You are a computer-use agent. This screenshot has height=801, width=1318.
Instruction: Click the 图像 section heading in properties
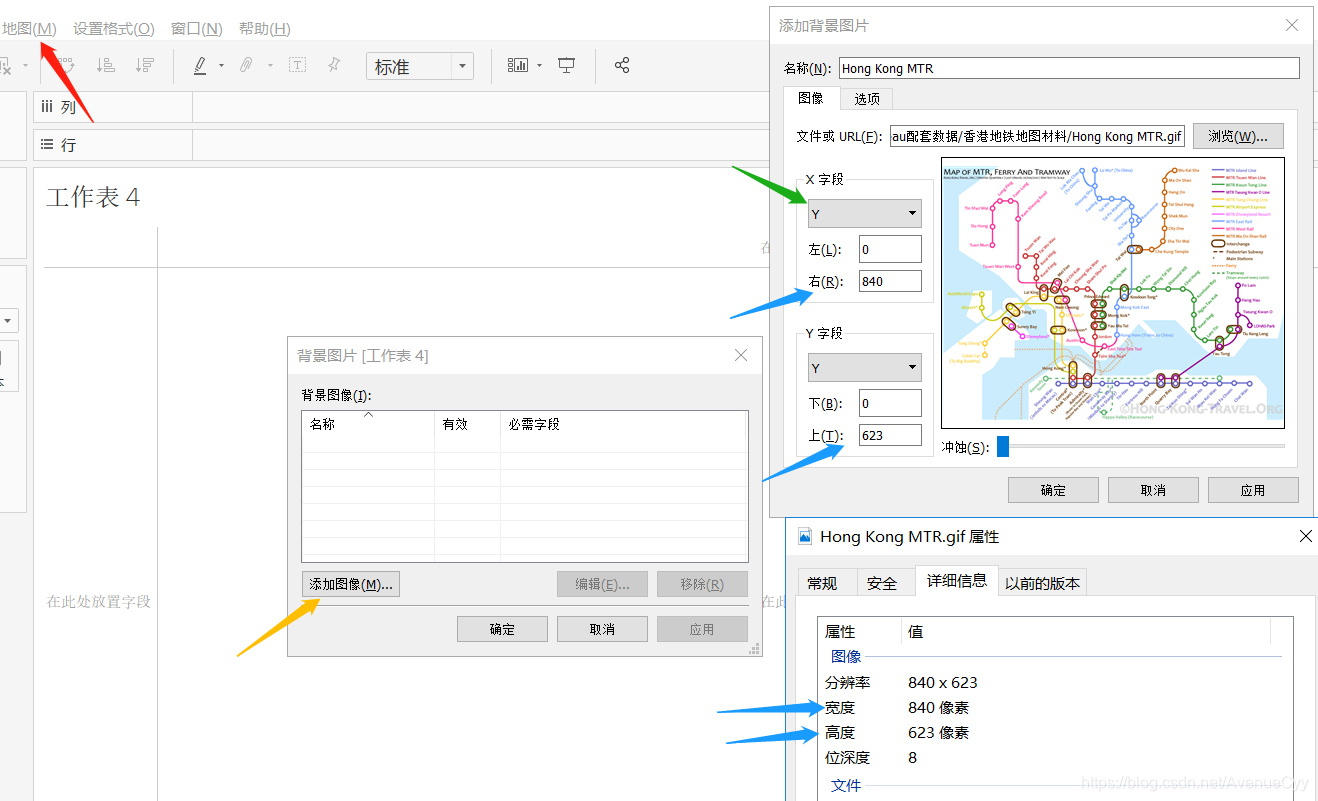[x=846, y=656]
